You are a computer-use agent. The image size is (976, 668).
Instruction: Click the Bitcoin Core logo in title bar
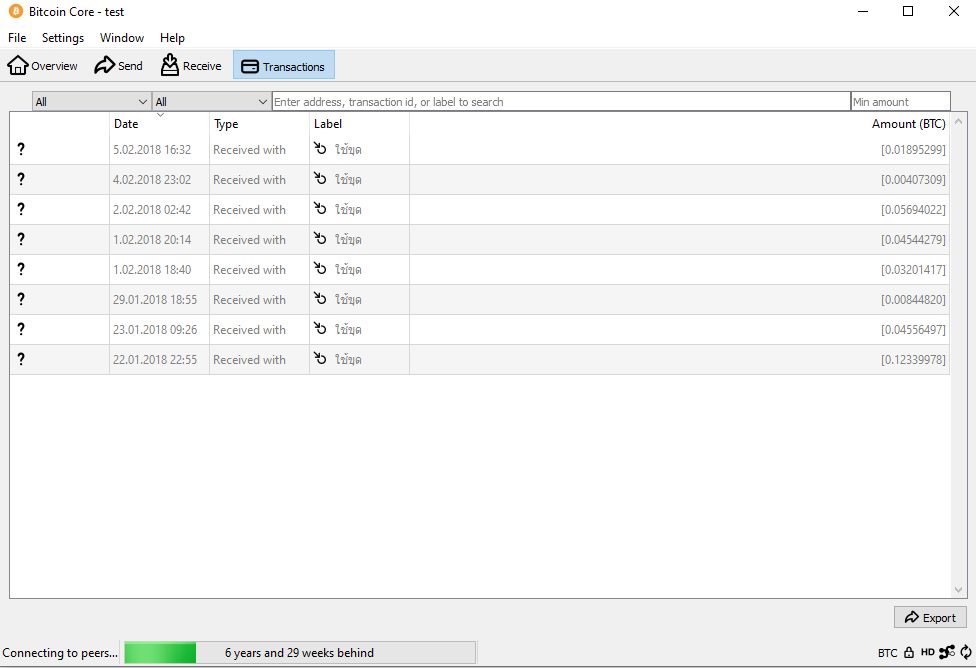coord(16,11)
